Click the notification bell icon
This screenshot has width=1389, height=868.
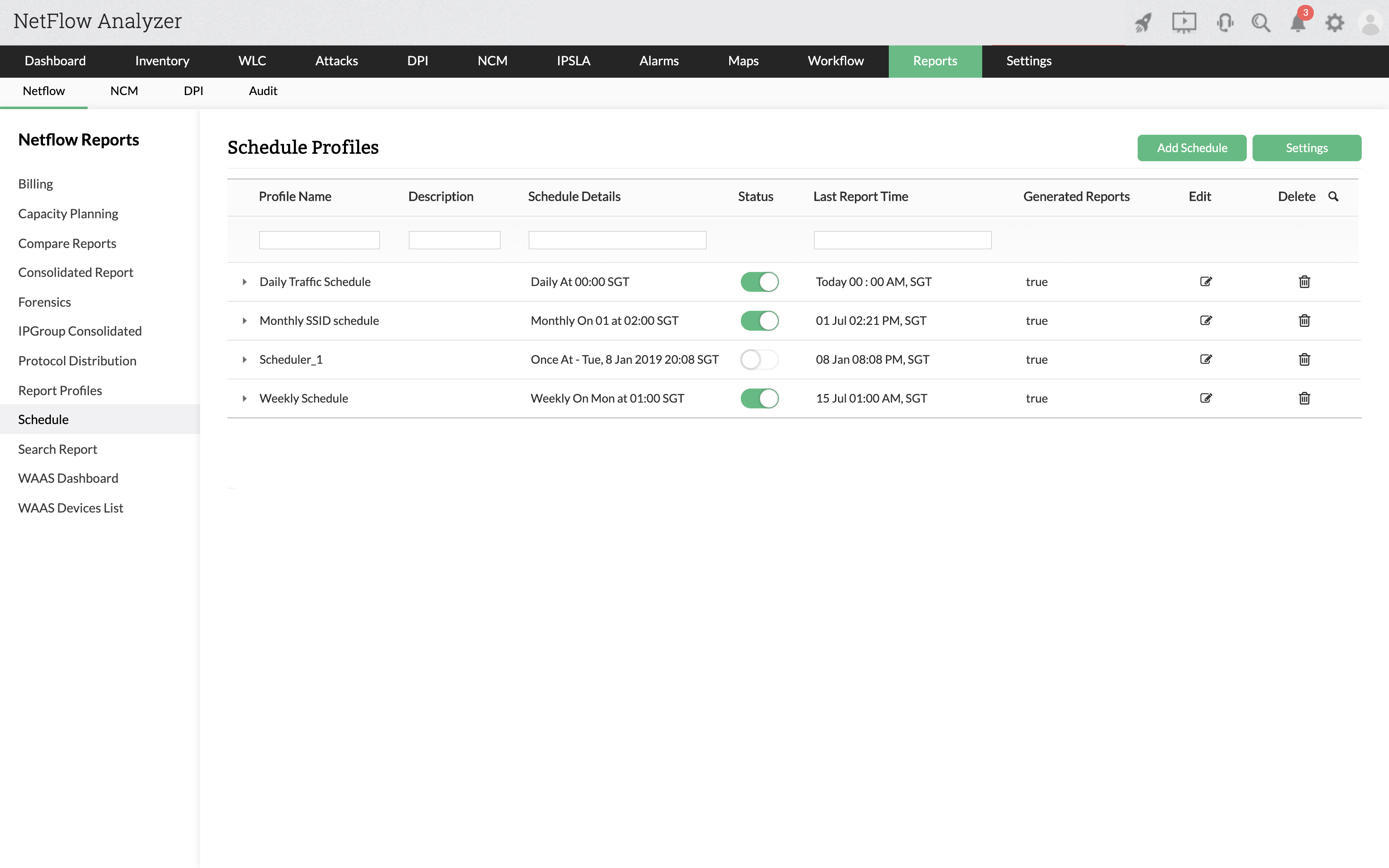coord(1297,24)
